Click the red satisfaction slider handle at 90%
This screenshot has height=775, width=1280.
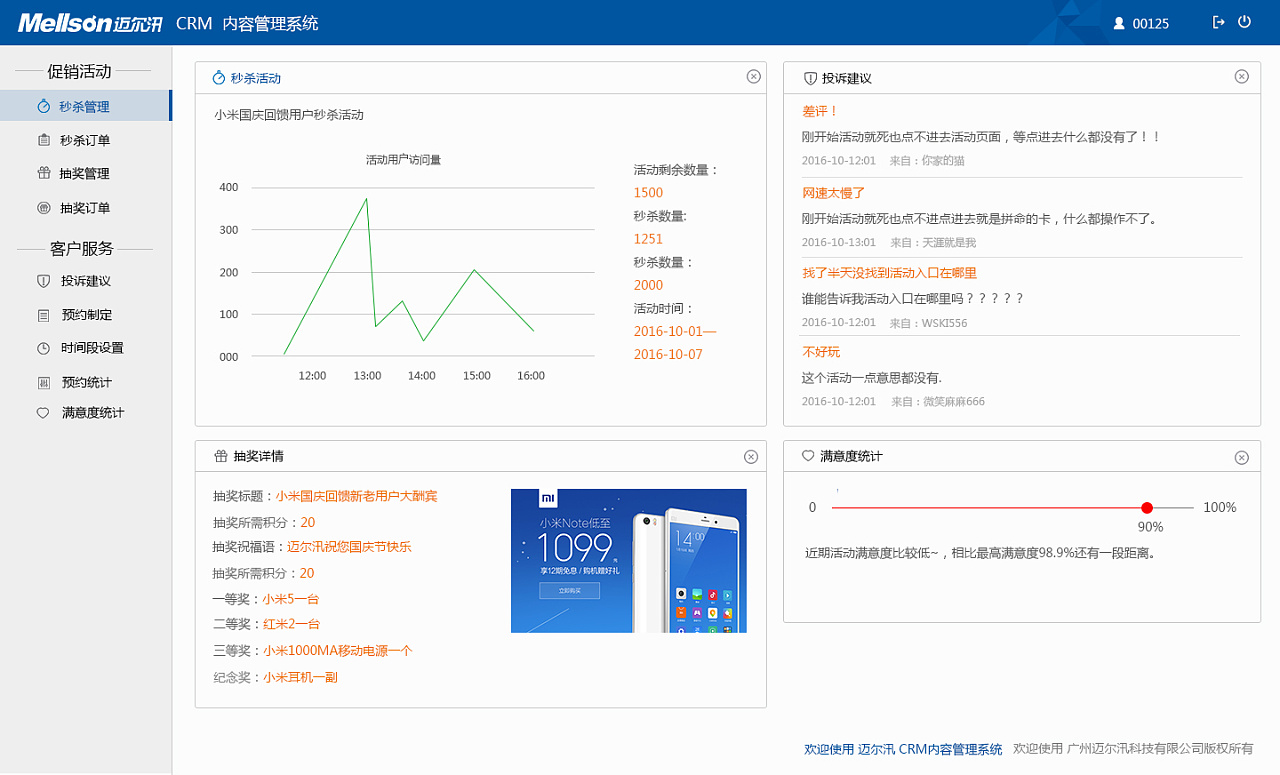[x=1147, y=508]
